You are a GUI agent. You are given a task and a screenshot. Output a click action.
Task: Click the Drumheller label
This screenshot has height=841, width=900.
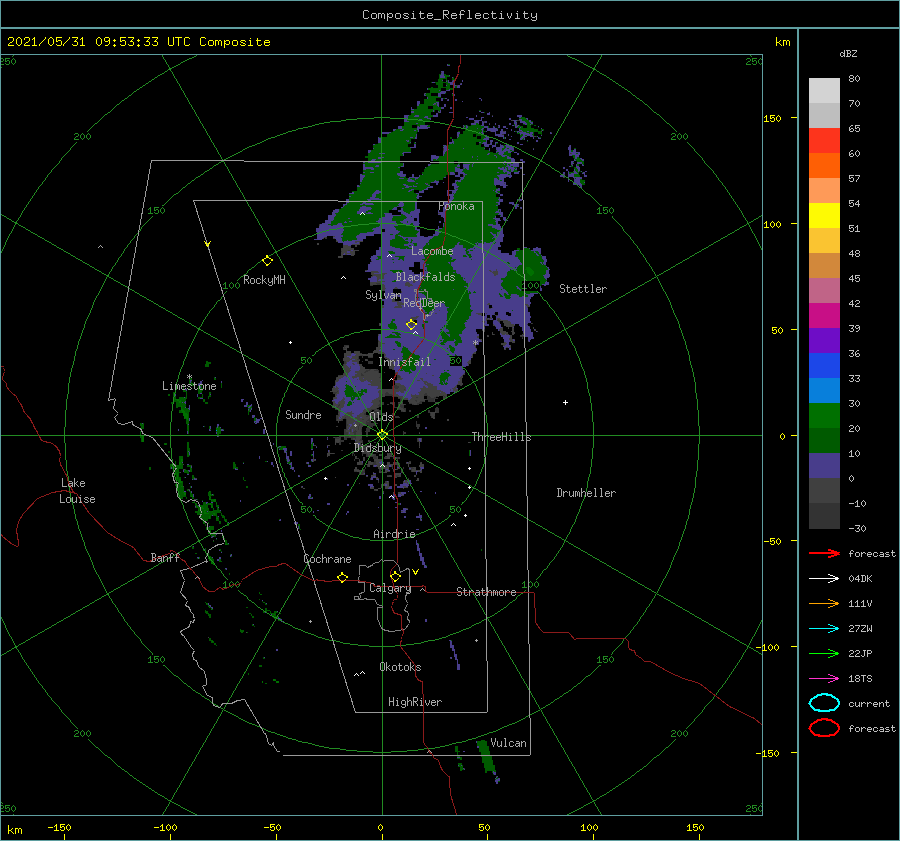(586, 493)
